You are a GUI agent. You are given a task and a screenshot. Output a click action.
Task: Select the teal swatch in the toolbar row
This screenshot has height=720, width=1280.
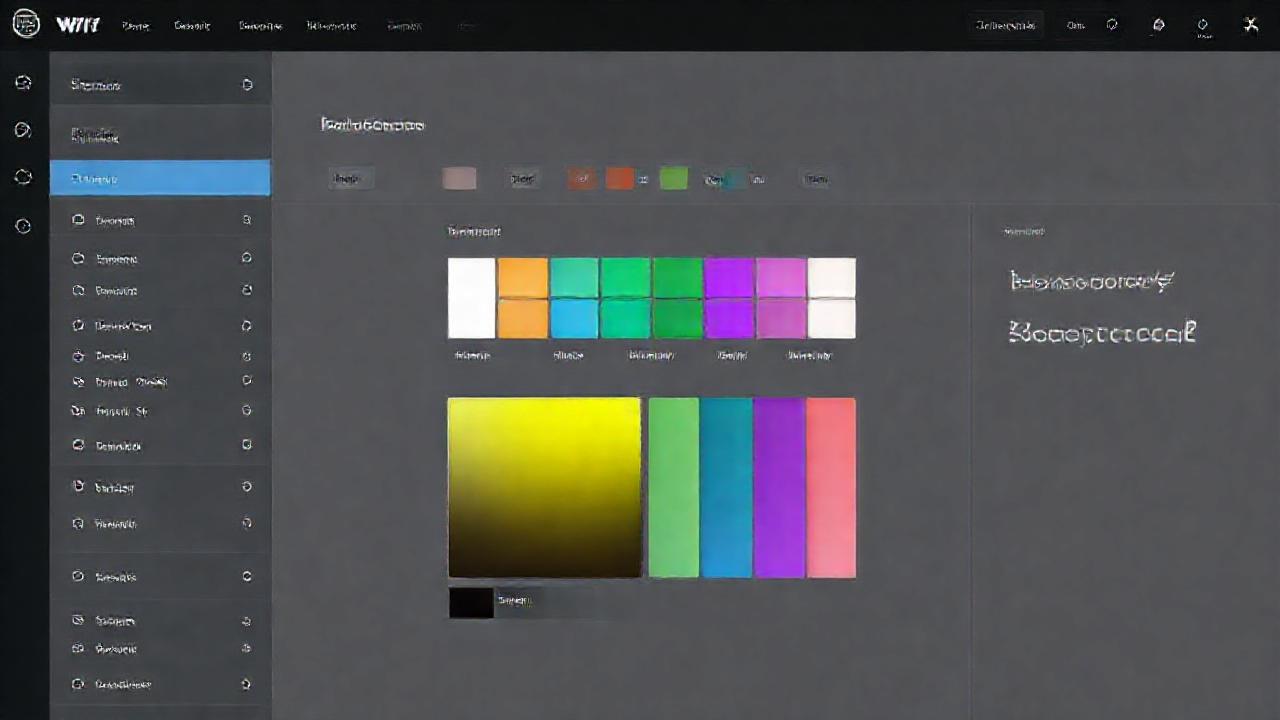click(735, 179)
